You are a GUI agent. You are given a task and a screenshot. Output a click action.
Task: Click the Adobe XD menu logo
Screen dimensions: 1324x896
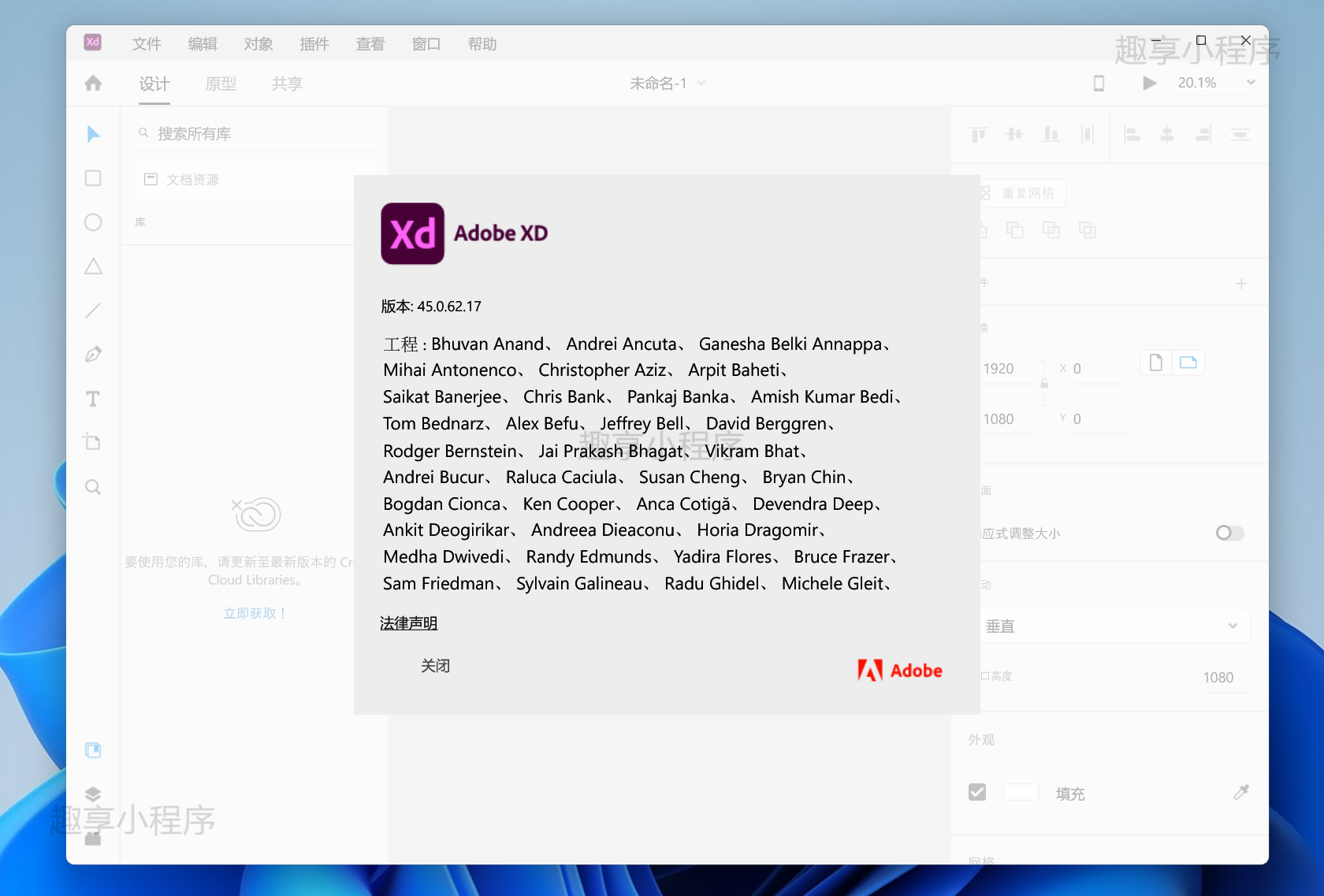pyautogui.click(x=92, y=43)
